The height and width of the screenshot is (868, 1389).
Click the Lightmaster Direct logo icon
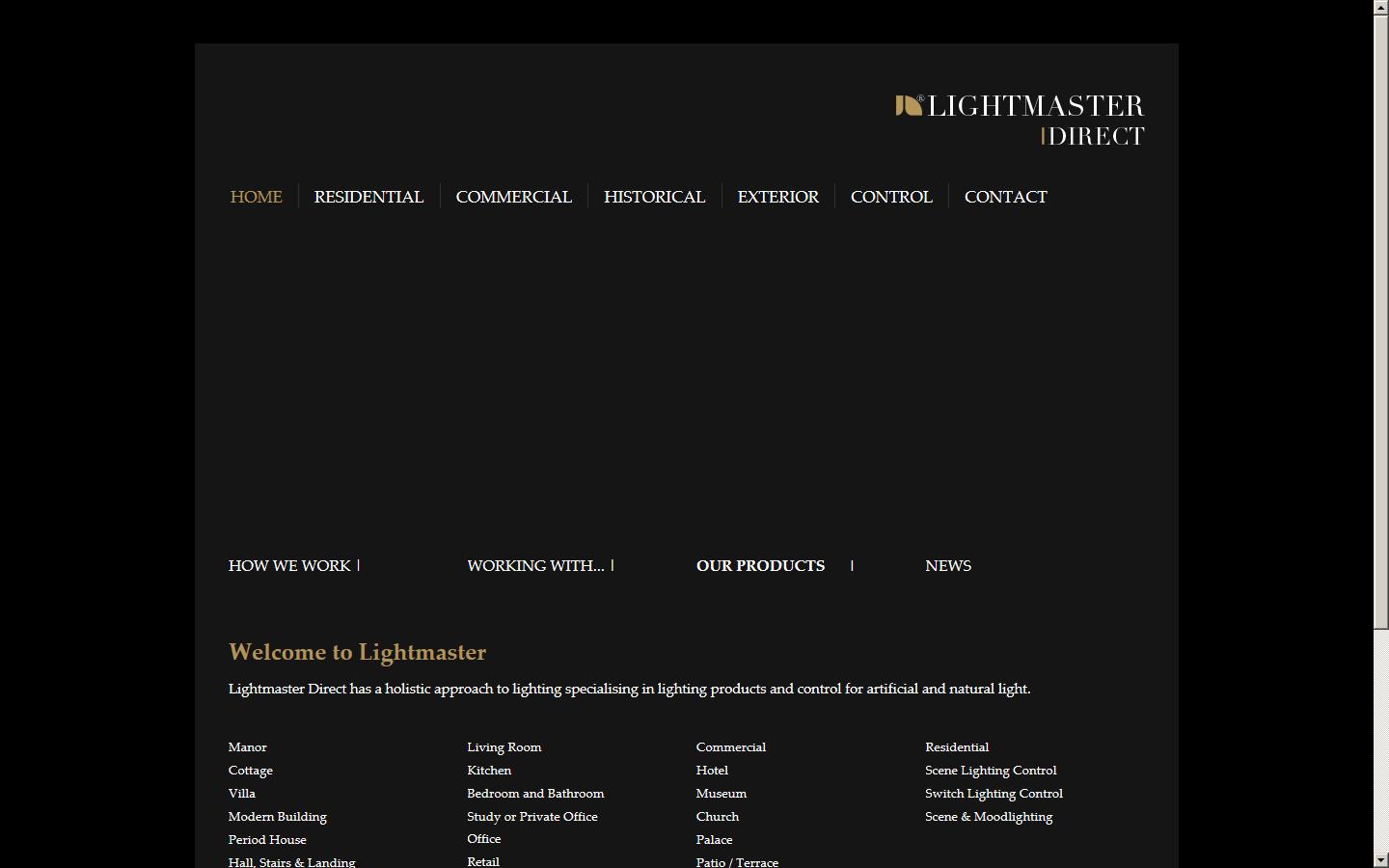click(905, 106)
